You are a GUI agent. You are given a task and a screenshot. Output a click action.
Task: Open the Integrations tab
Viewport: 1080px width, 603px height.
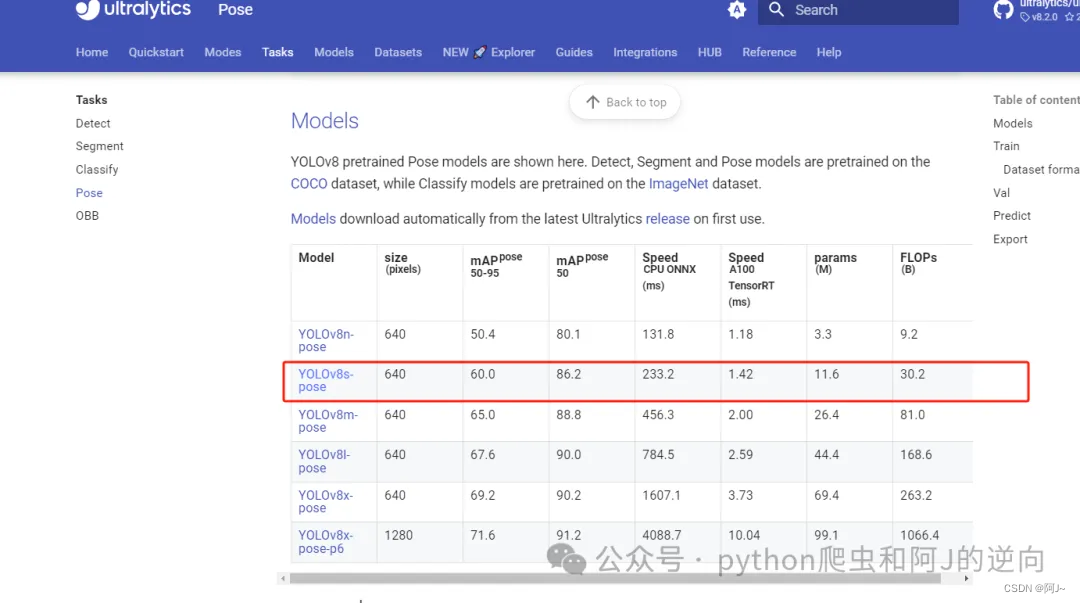[x=645, y=52]
